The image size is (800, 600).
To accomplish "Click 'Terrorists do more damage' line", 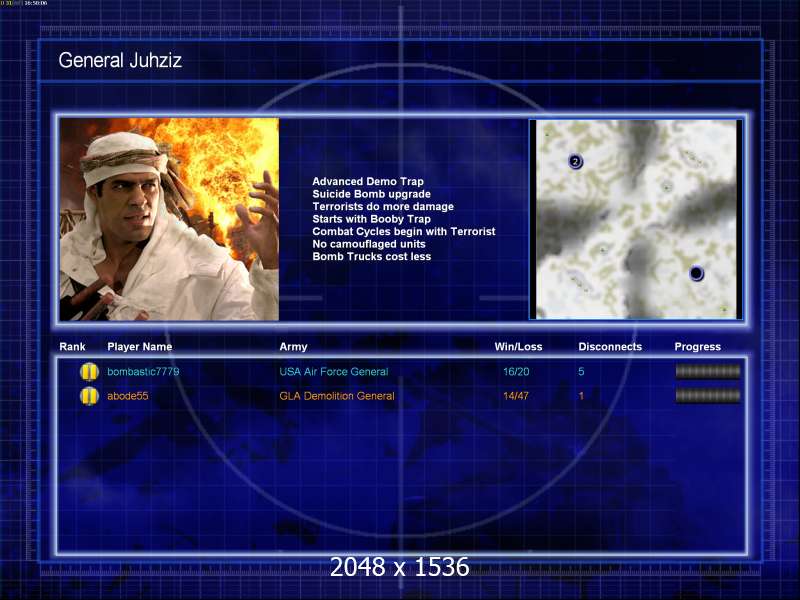I will (383, 206).
